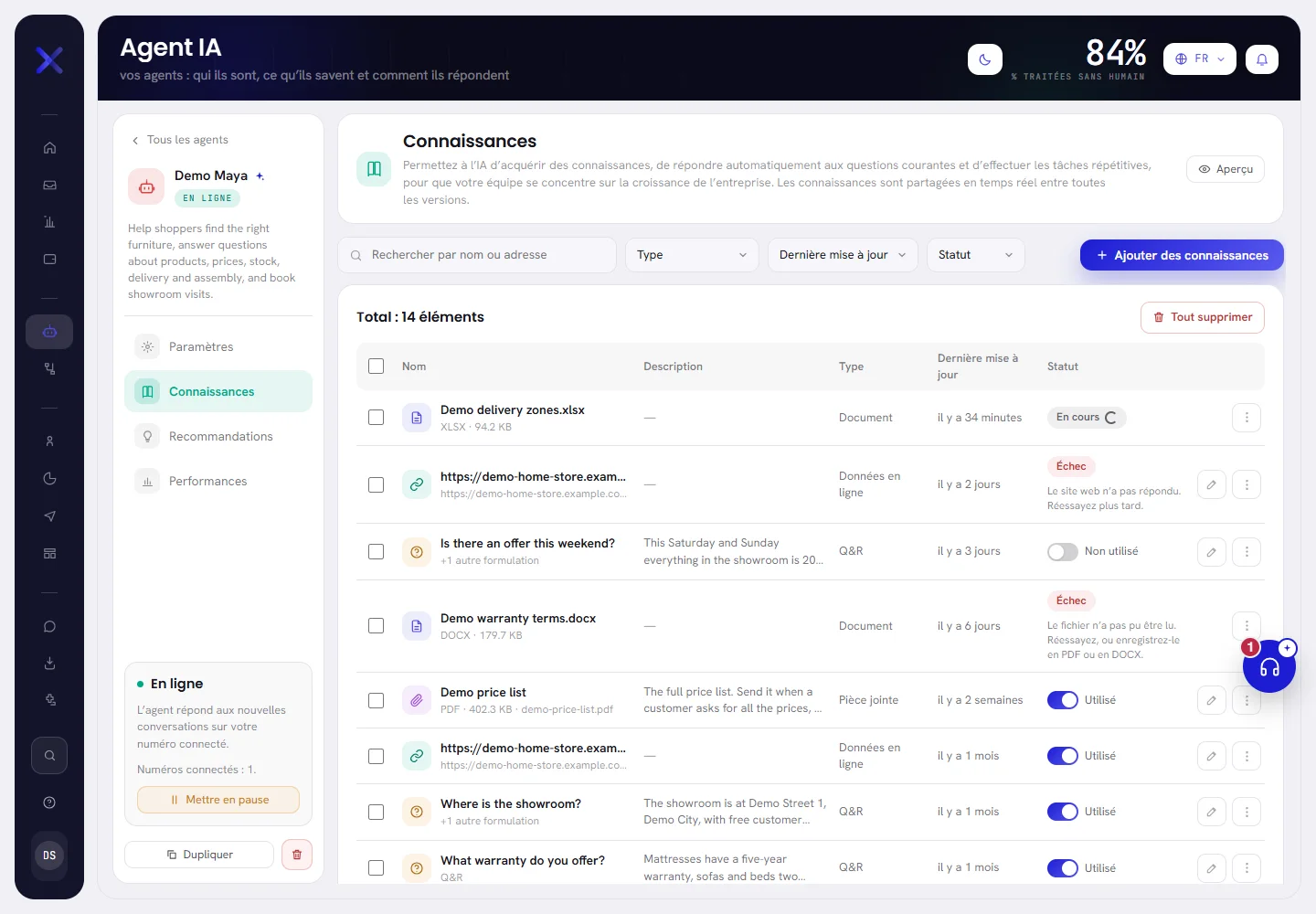Screen dimensions: 1316x914
Task: Open more options for 'Where is the showroom?'
Action: coord(1247,812)
